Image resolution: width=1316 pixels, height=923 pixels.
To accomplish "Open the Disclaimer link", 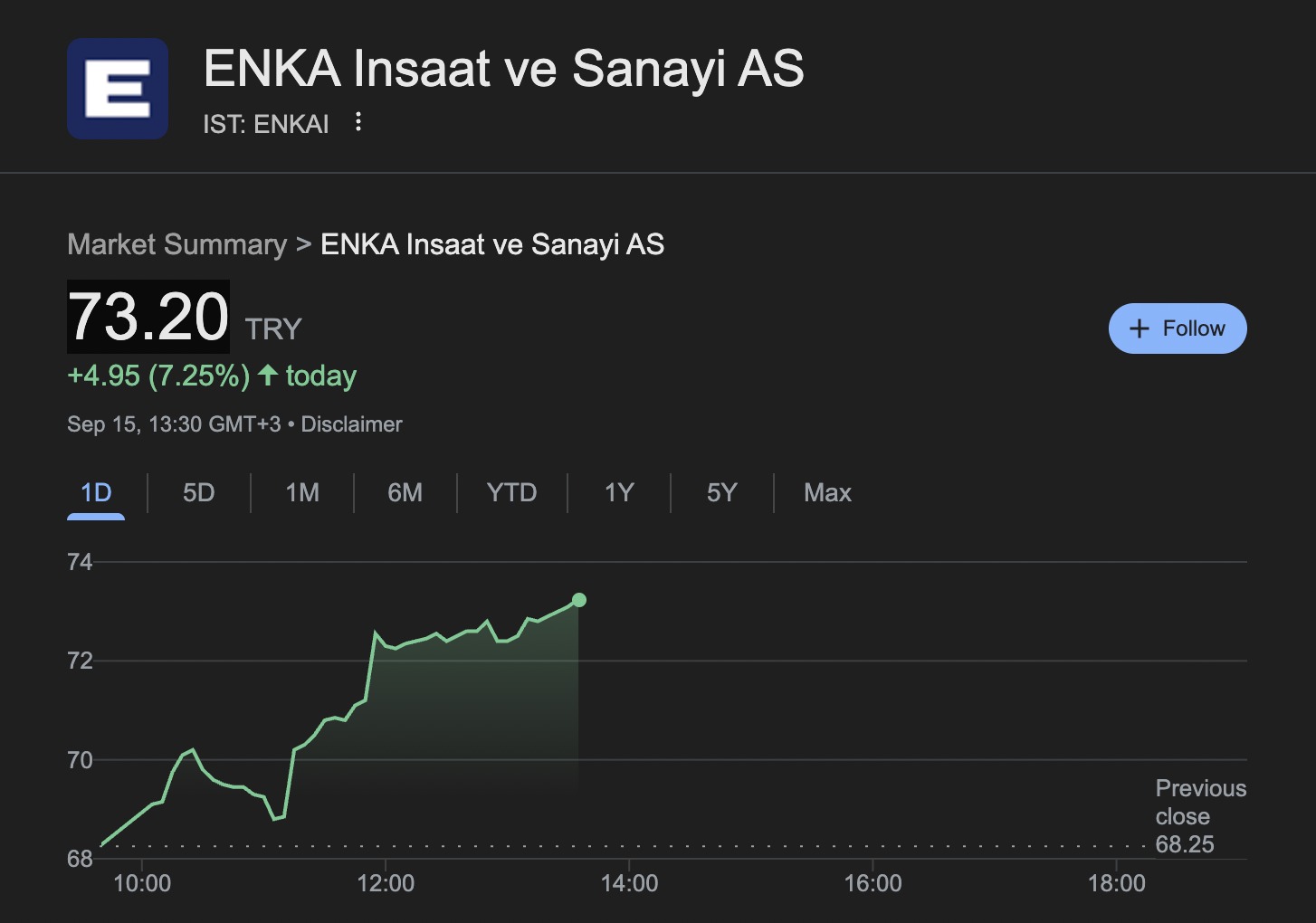I will (351, 424).
